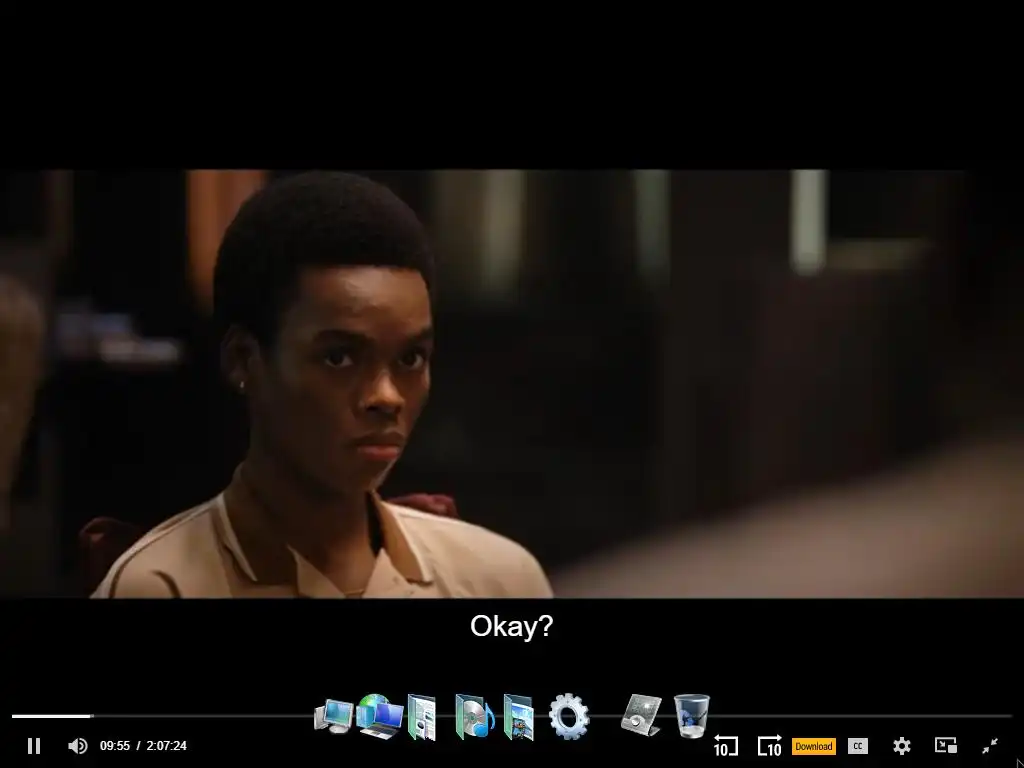
Task: Click the orange Download button
Action: pyautogui.click(x=813, y=746)
